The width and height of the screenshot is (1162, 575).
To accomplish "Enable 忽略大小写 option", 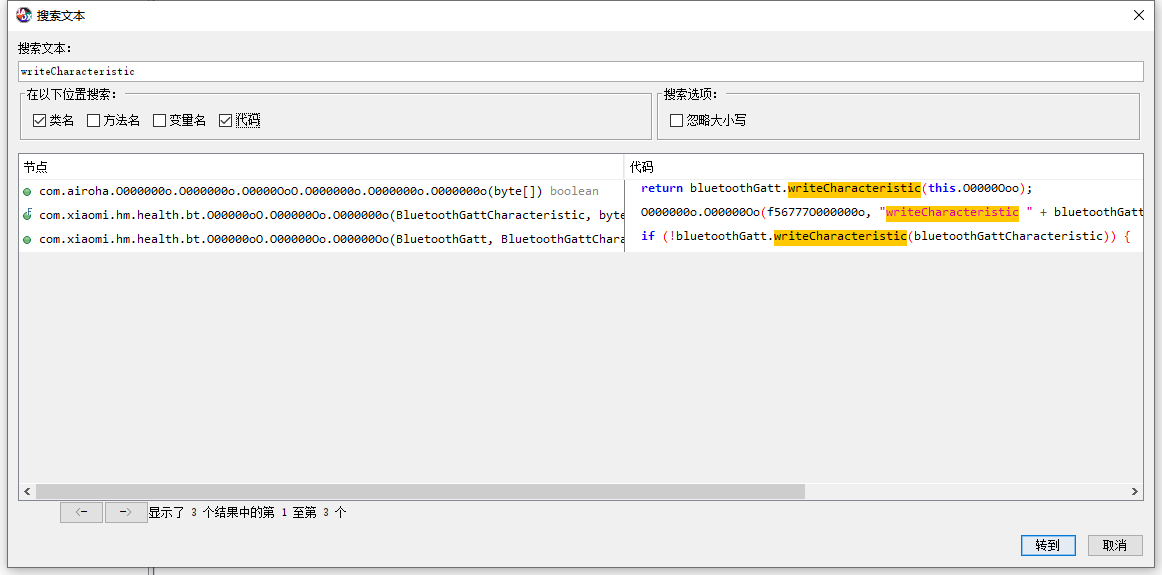I will 677,121.
